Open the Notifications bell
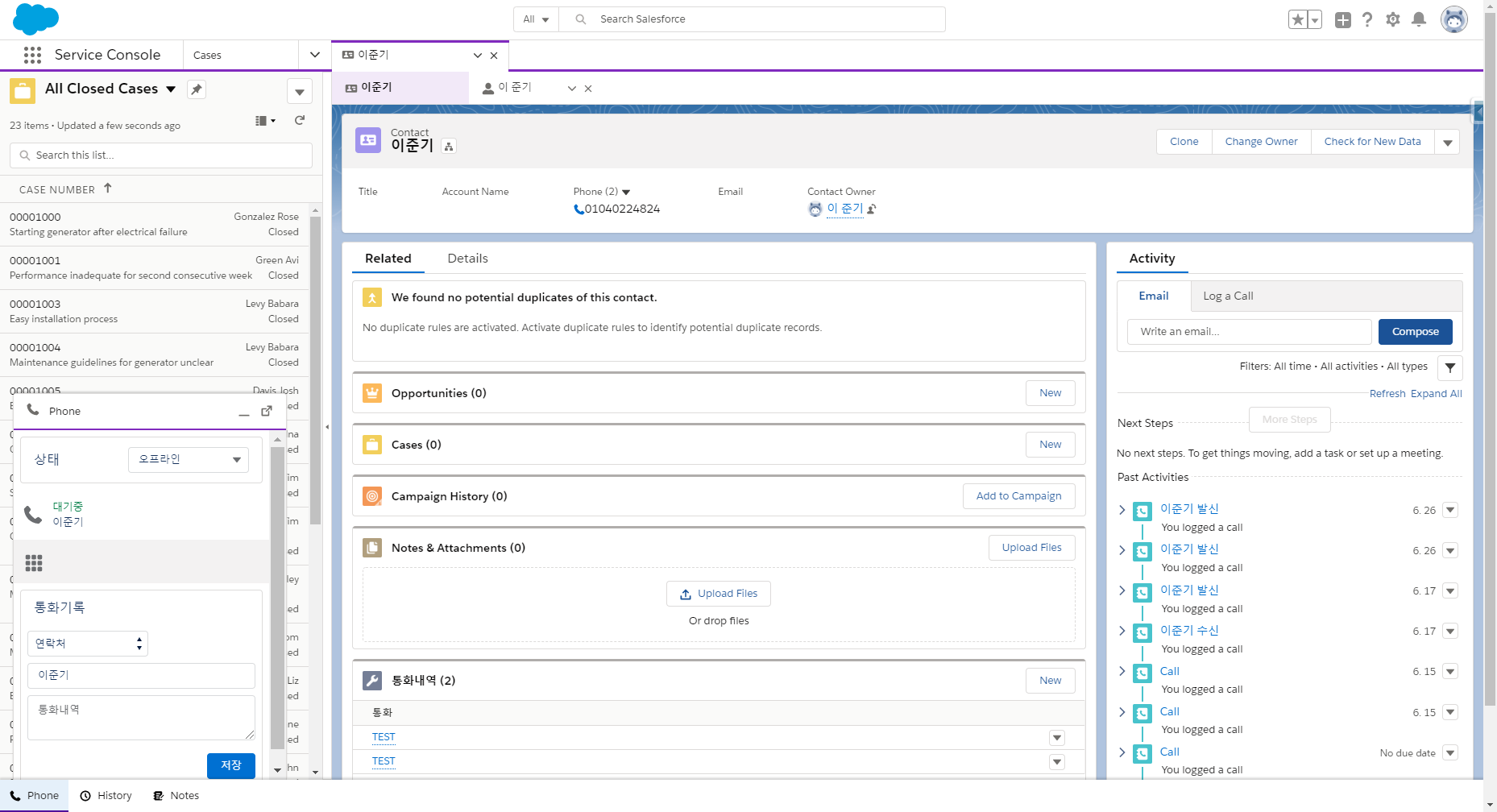The image size is (1497, 812). pyautogui.click(x=1419, y=19)
